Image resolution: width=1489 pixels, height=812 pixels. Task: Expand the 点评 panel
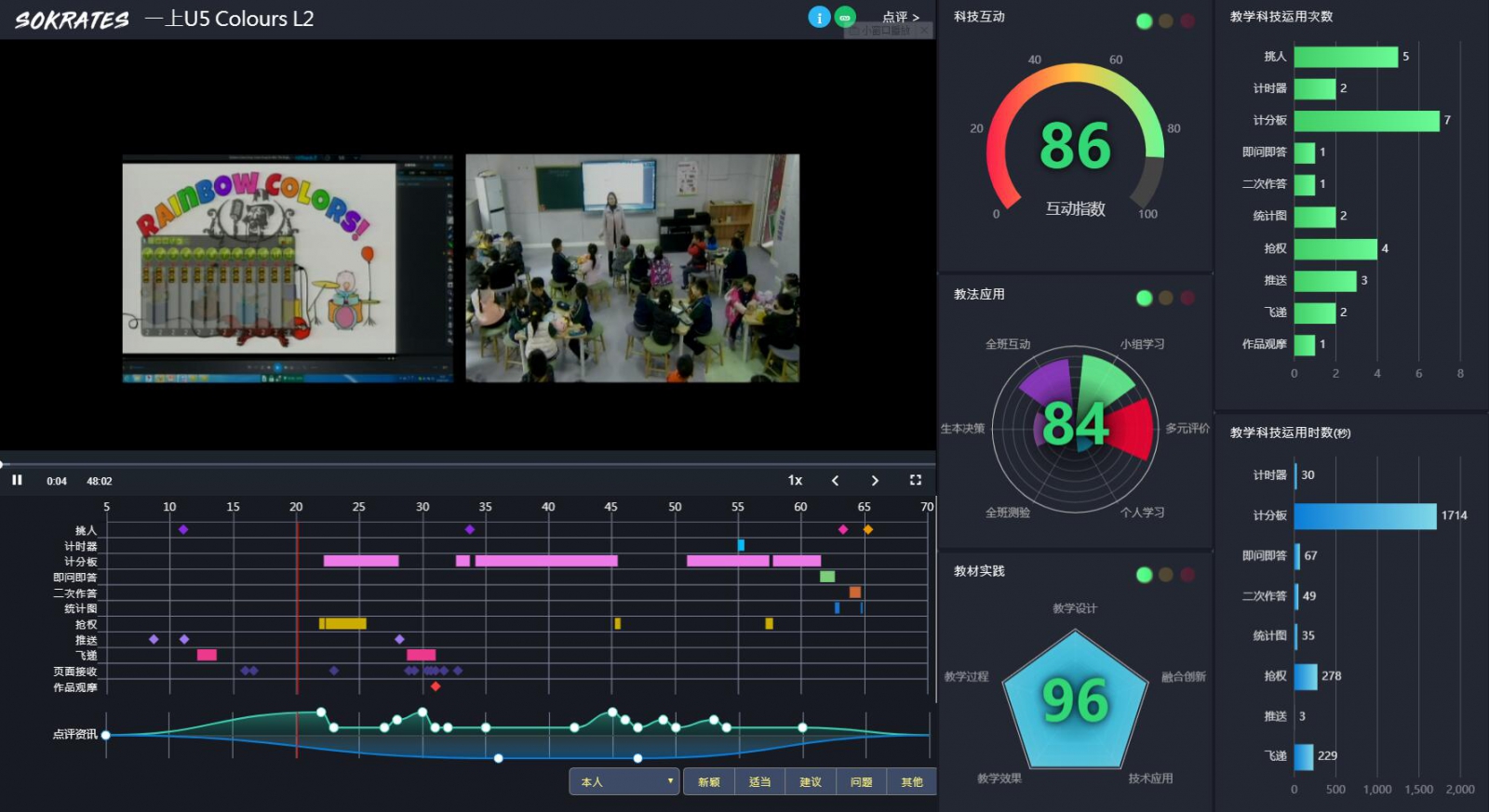(x=900, y=17)
